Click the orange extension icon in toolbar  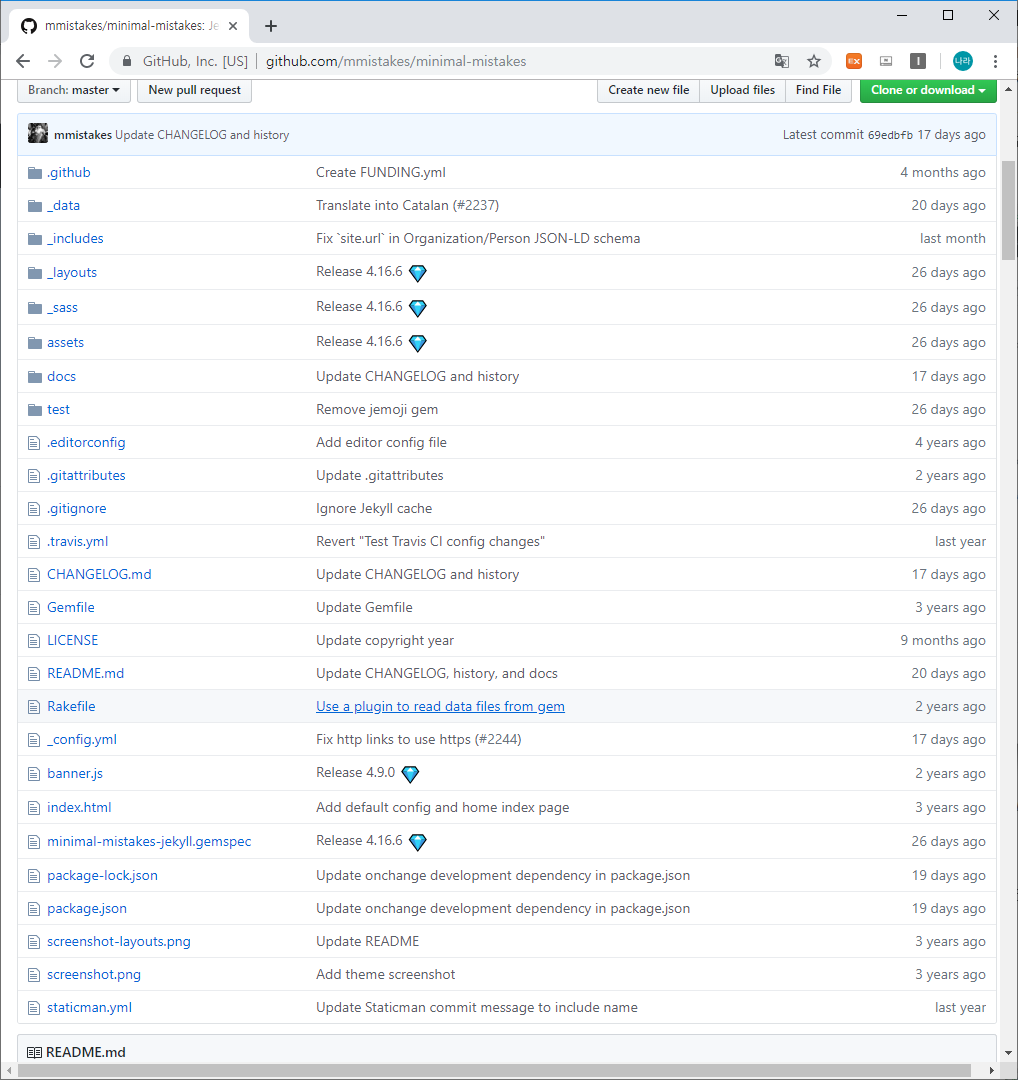pos(854,61)
